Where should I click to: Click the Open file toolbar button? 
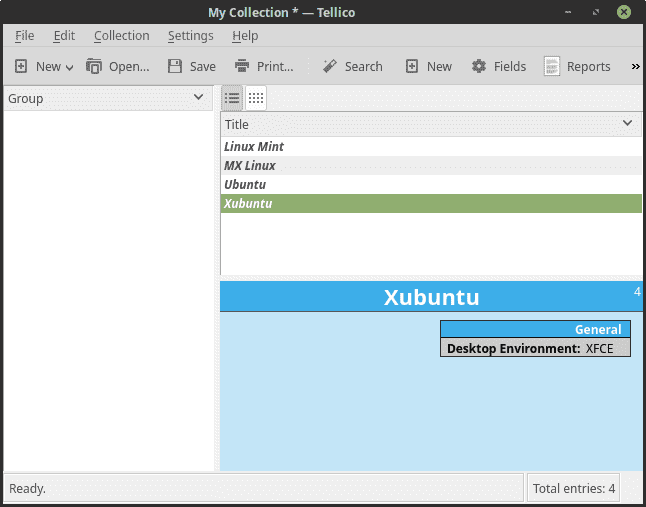pyautogui.click(x=118, y=66)
